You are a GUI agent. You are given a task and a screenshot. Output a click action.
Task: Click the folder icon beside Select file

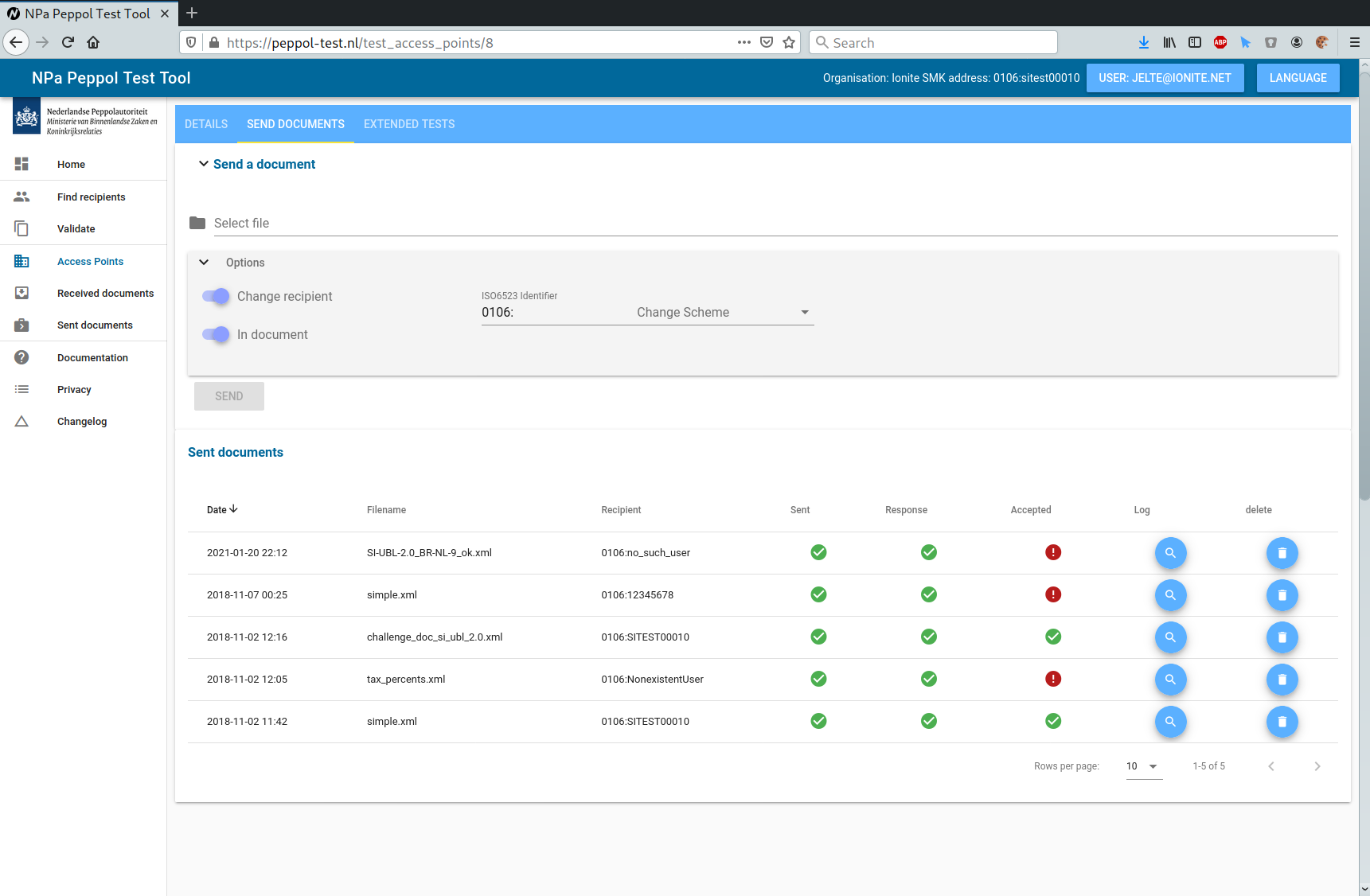[x=197, y=223]
